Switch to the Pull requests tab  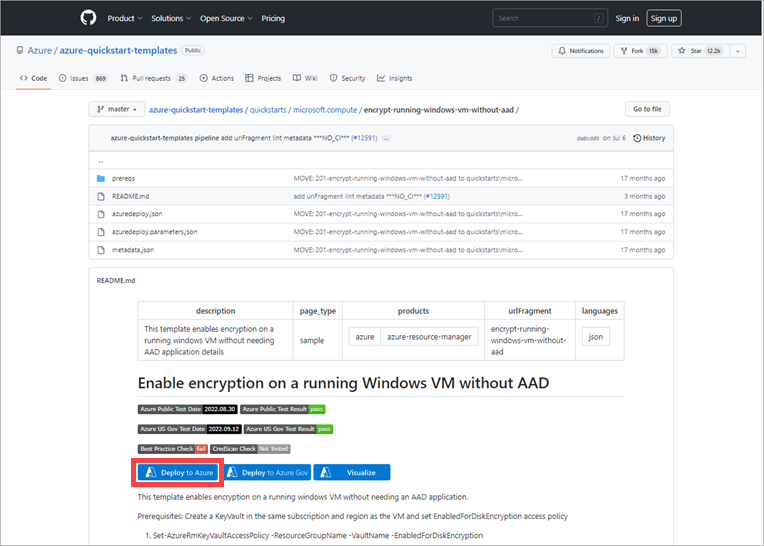(153, 78)
